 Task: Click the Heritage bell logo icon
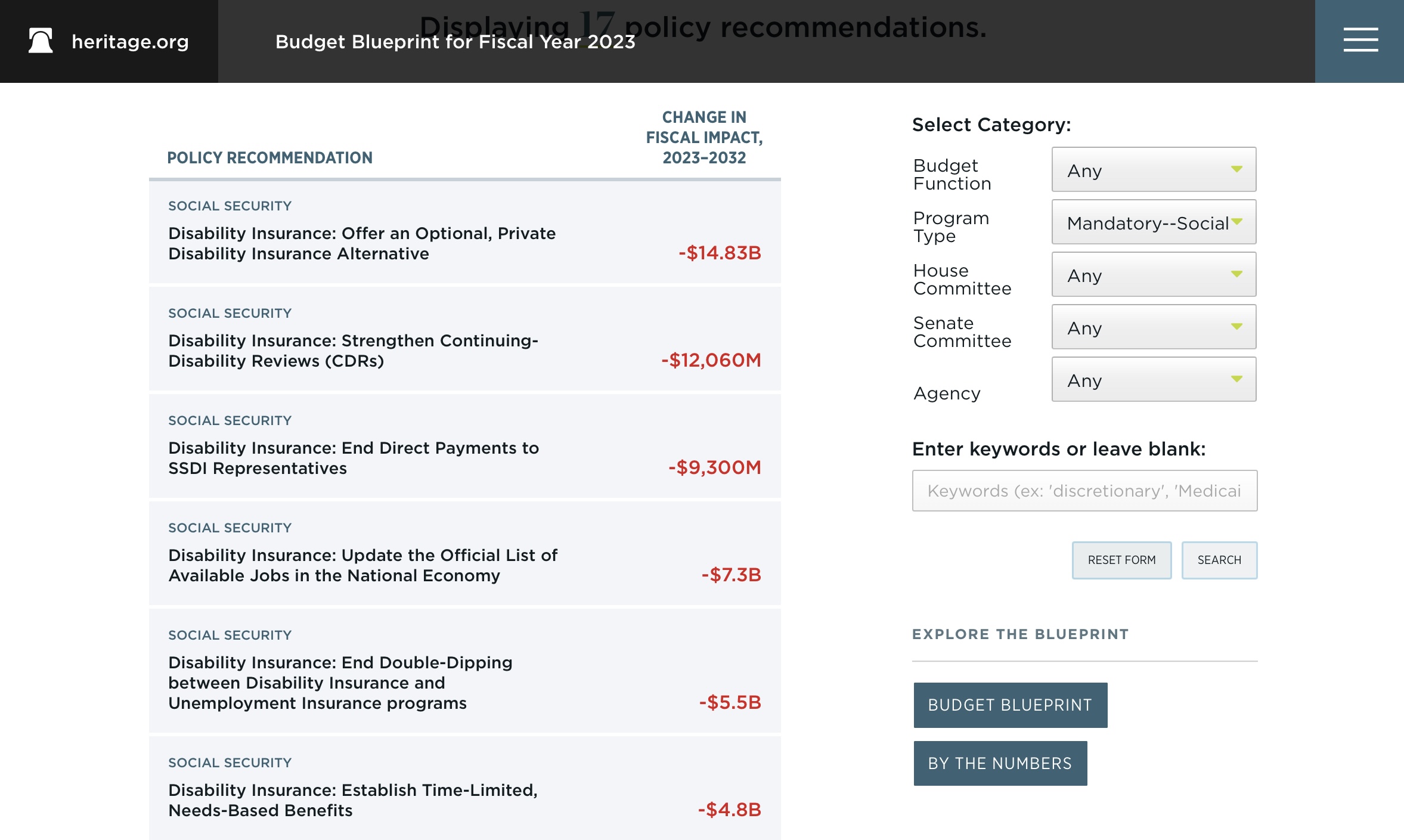pos(41,41)
